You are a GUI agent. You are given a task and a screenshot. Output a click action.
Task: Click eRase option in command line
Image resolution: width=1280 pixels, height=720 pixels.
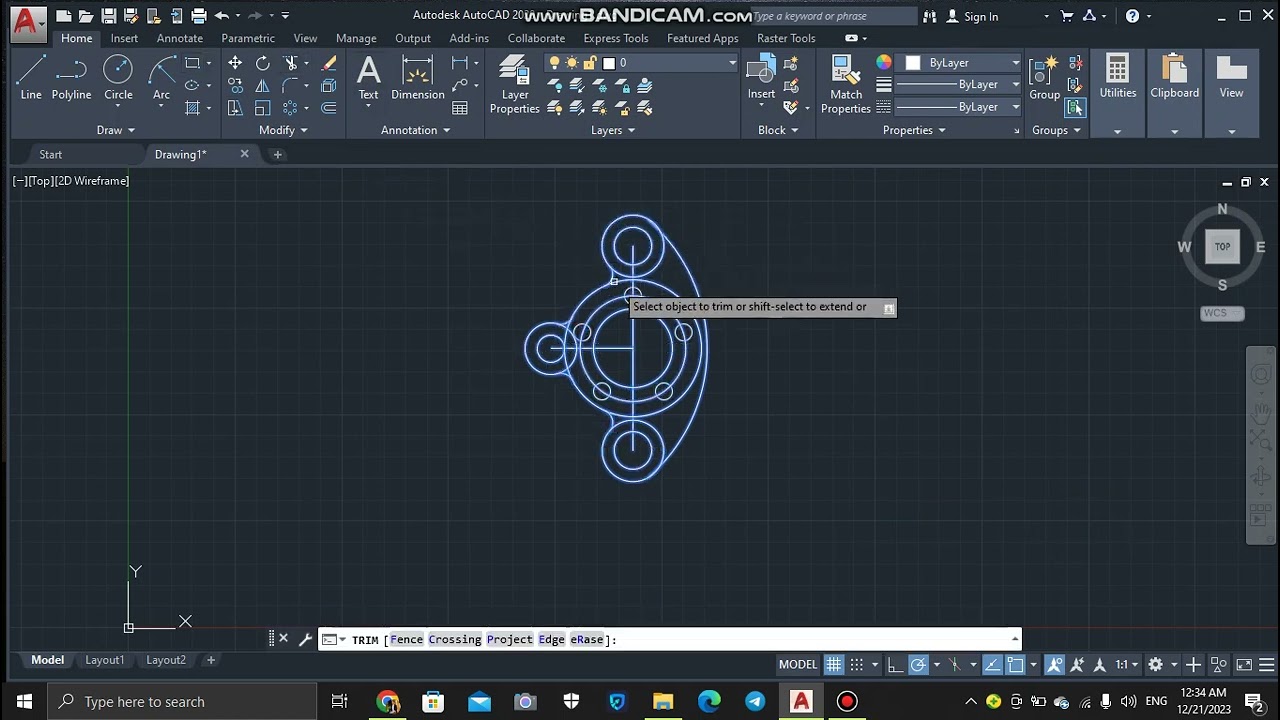pos(587,640)
